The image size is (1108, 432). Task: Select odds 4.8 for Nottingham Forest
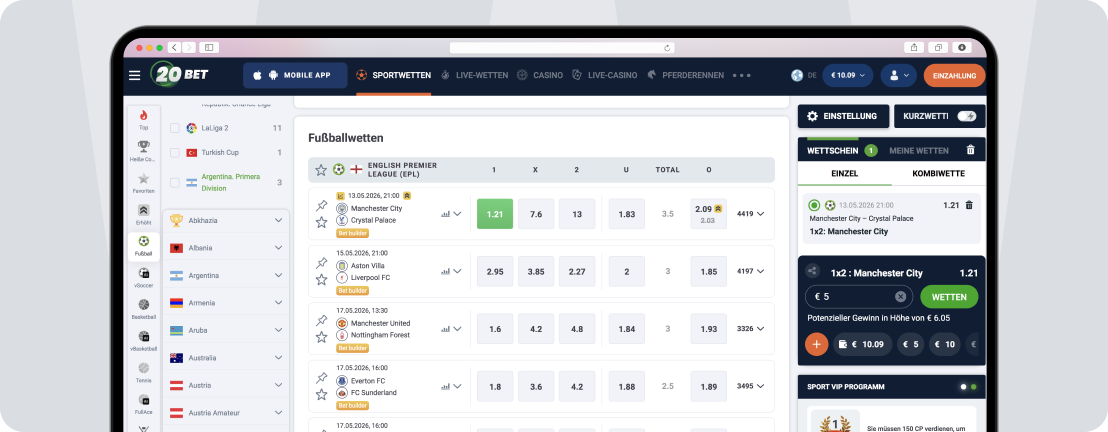click(577, 329)
